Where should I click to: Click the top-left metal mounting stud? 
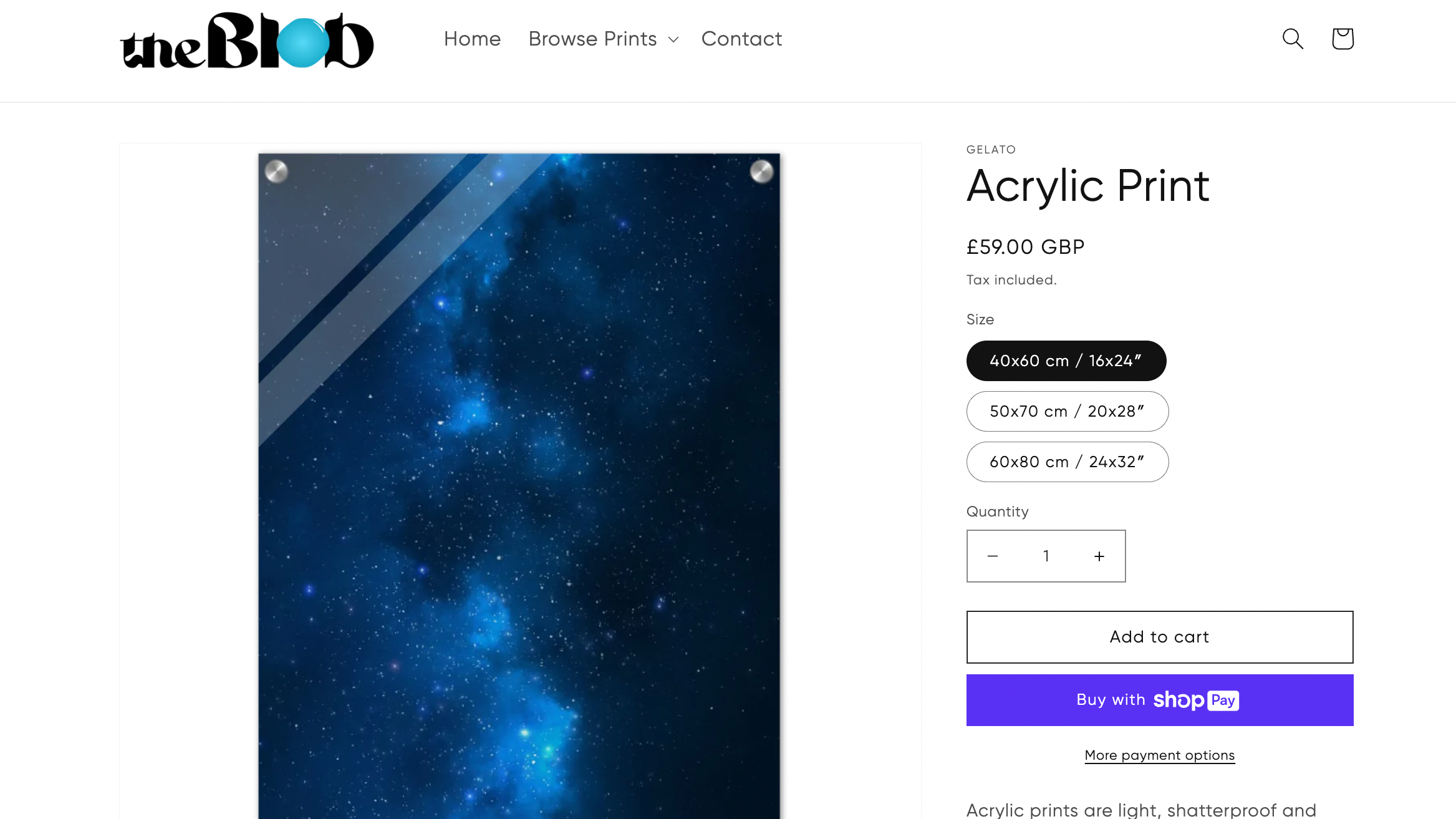[x=276, y=171]
